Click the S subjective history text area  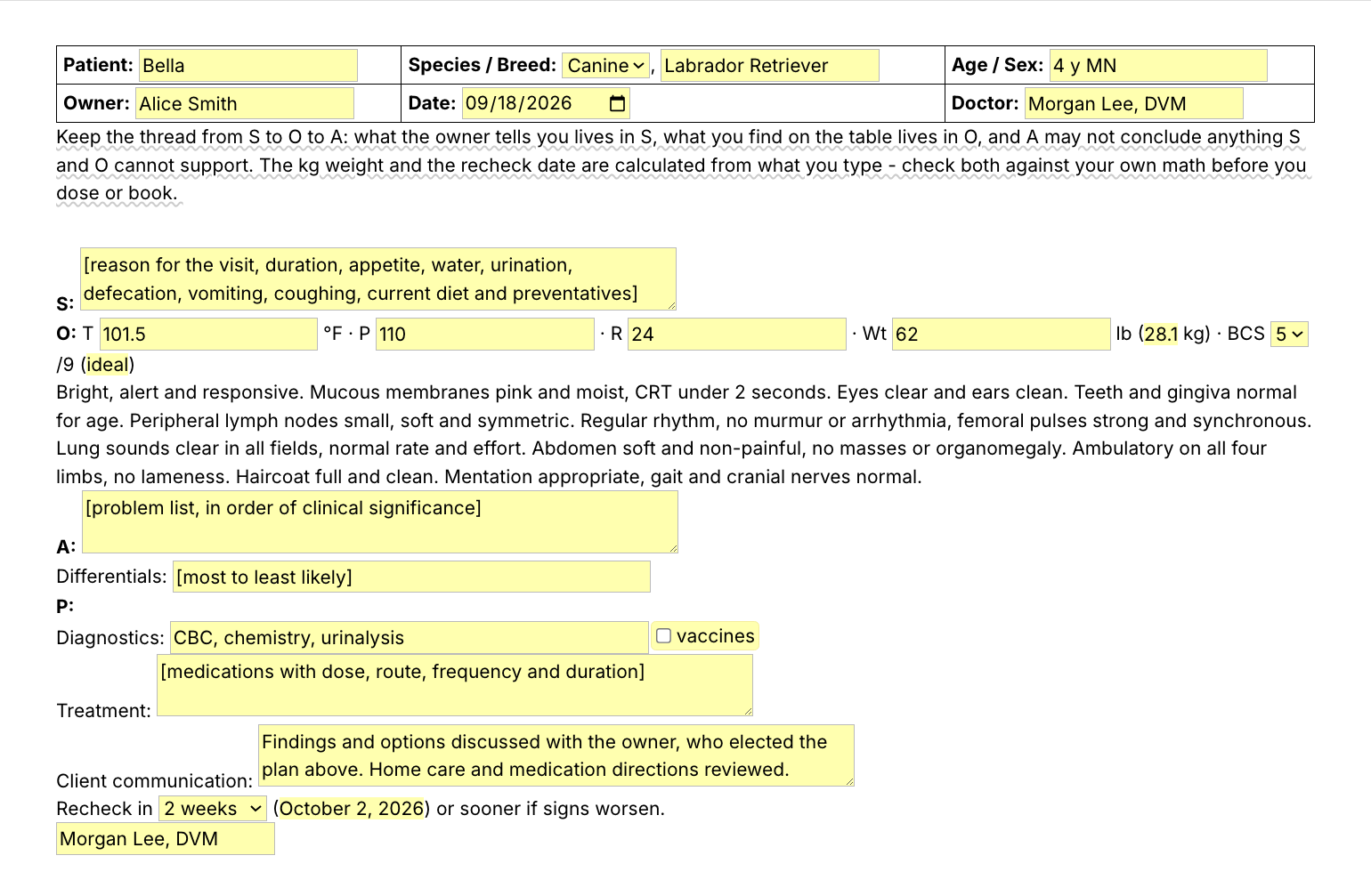tap(378, 279)
